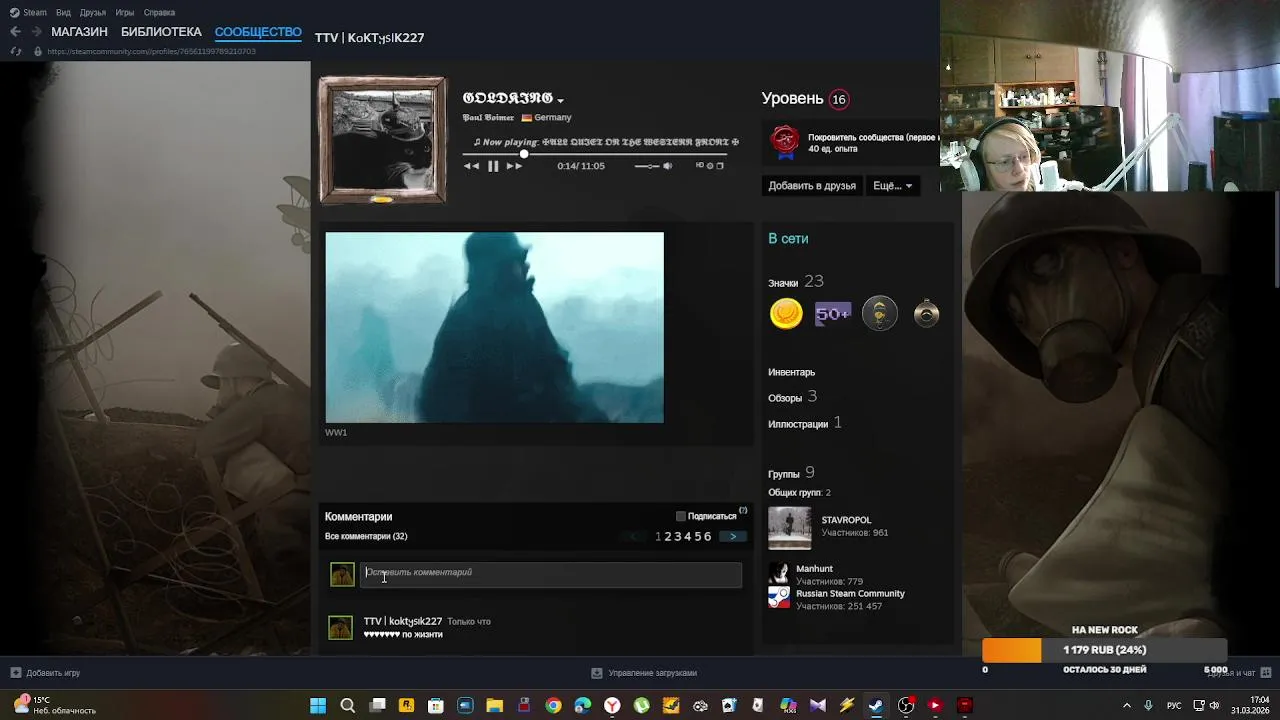
Task: Open Друзья menu
Action: 93,12
